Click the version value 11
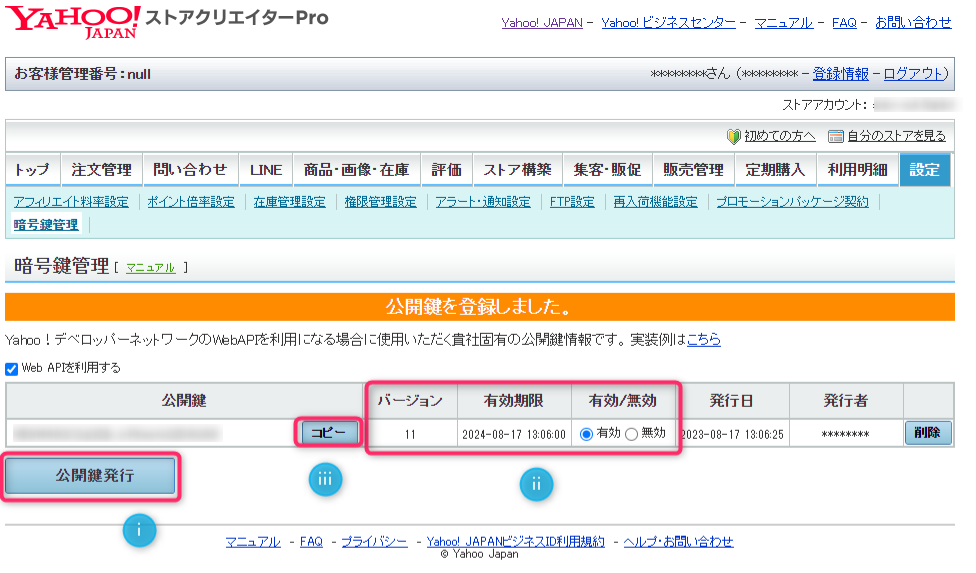 tap(410, 434)
